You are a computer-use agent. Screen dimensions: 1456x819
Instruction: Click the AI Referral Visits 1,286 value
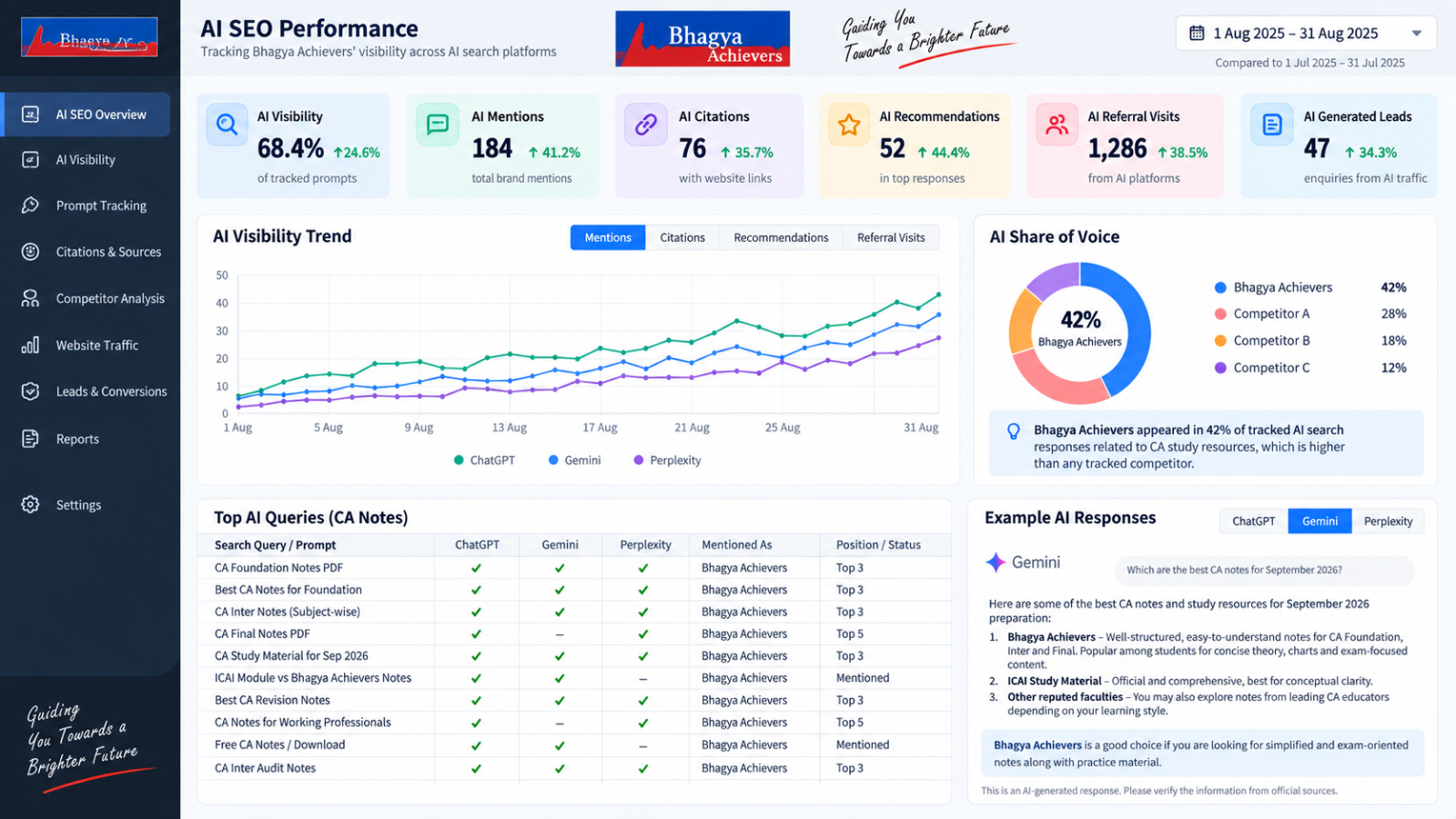(1117, 148)
